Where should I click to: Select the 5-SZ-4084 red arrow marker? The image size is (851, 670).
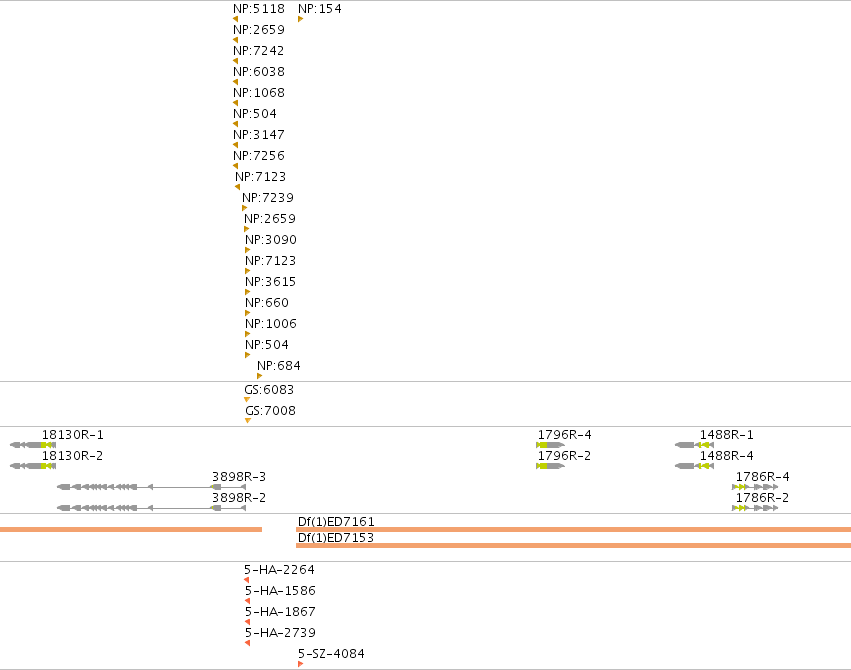pos(301,664)
